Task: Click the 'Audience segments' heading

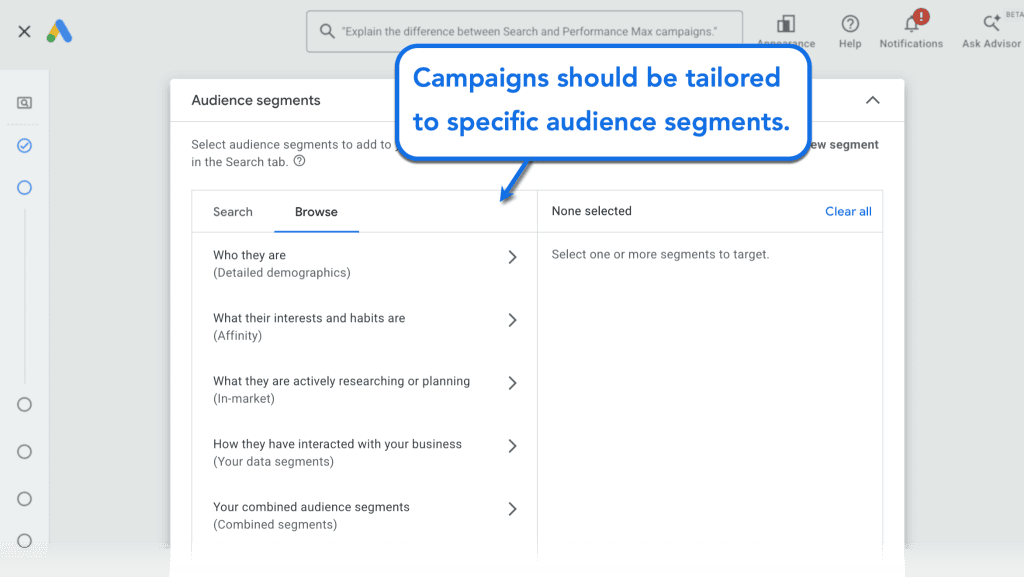Action: click(256, 101)
